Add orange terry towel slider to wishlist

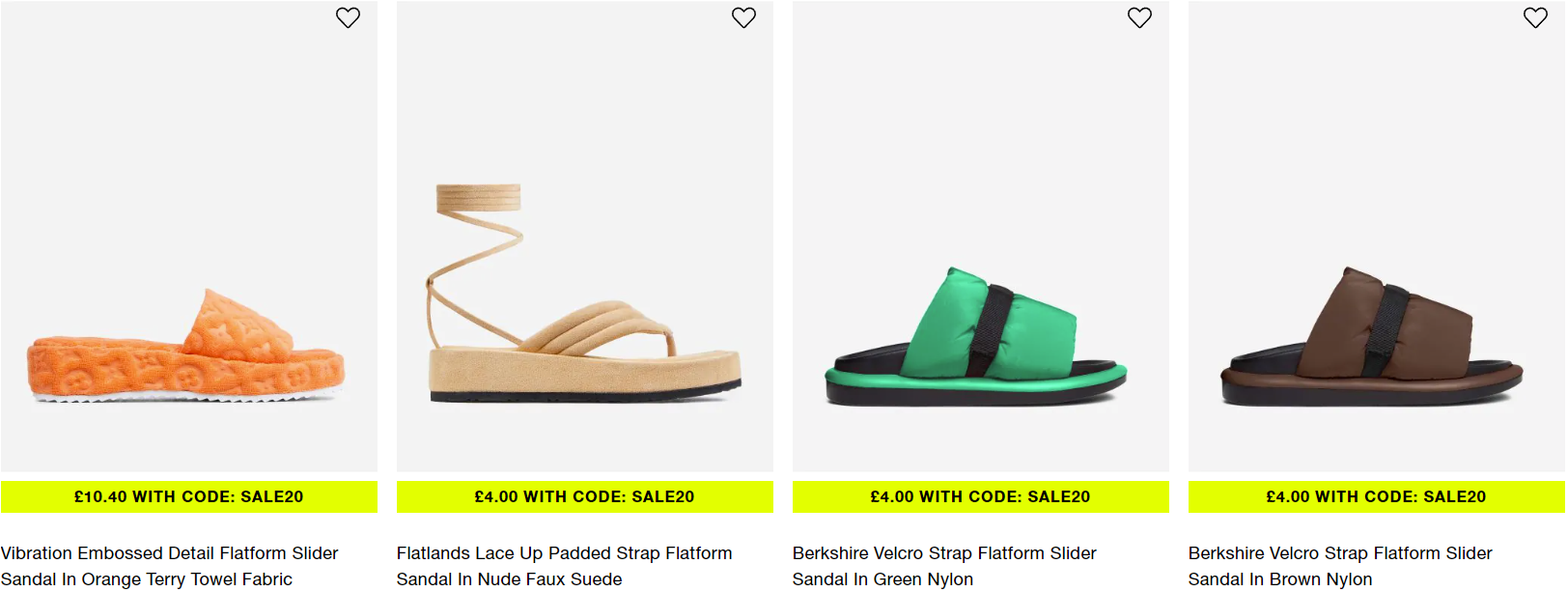(348, 17)
